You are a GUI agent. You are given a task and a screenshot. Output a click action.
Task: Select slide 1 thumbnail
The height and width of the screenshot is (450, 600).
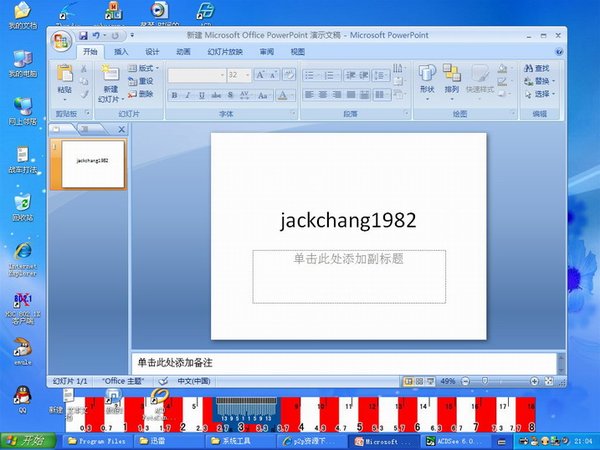coord(93,164)
